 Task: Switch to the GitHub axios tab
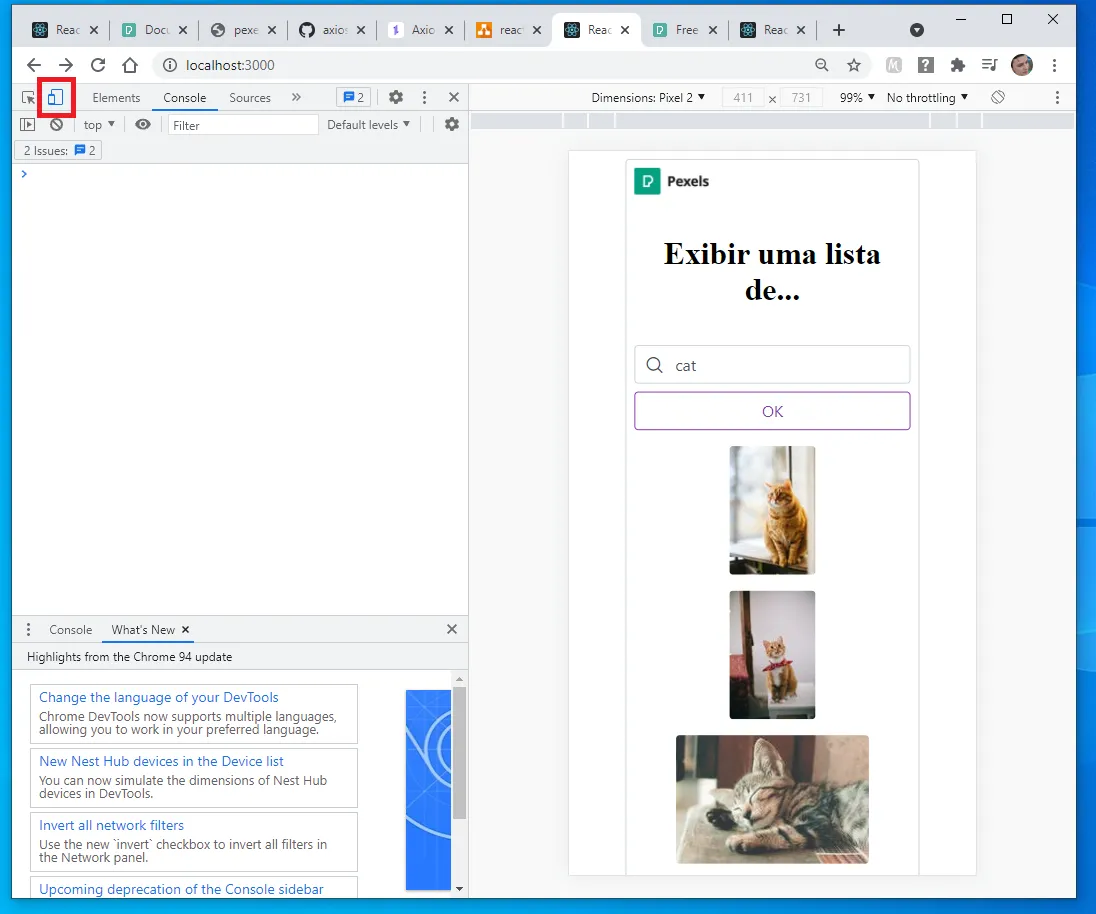(331, 29)
